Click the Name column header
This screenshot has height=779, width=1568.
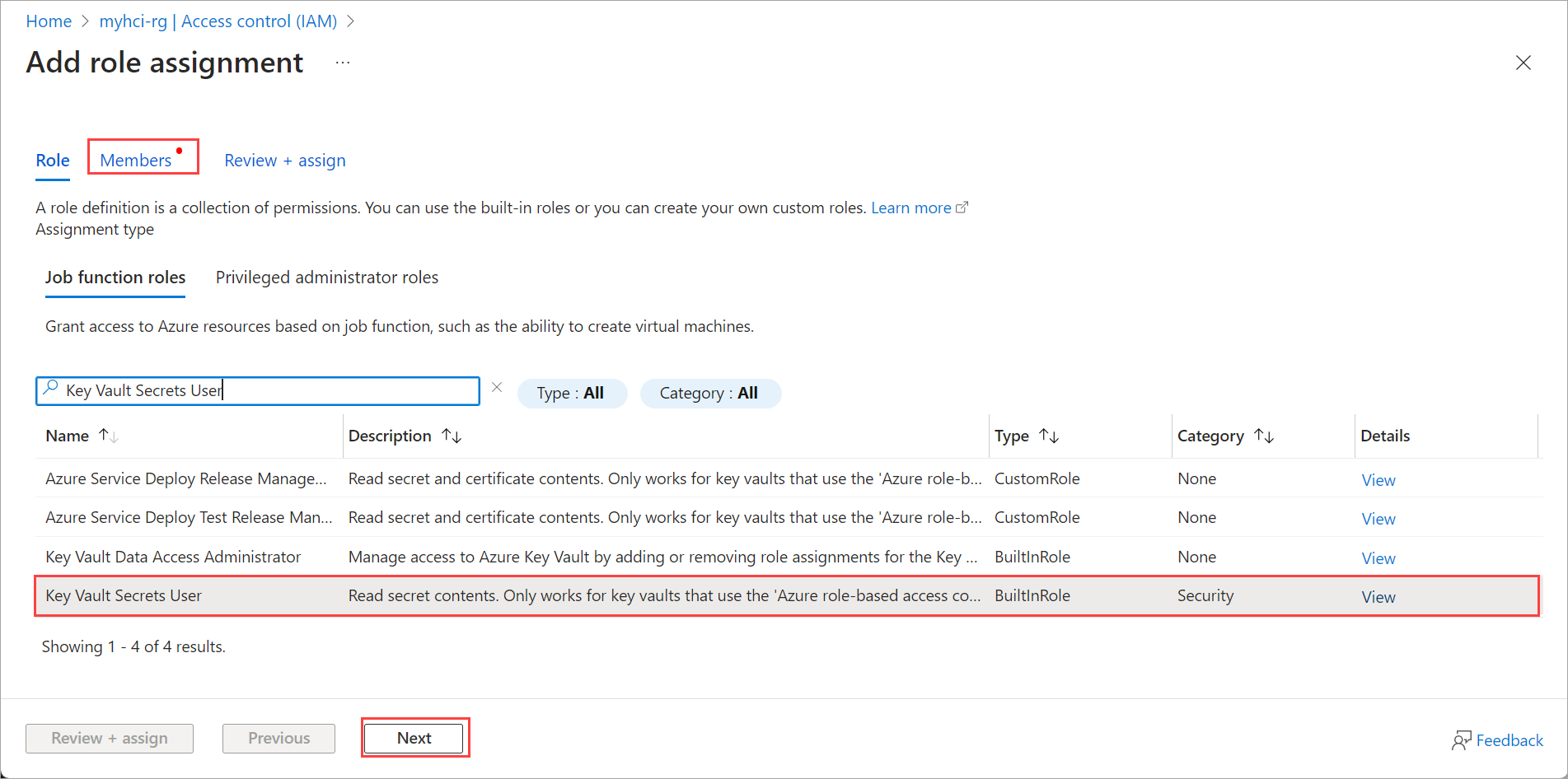coord(68,436)
